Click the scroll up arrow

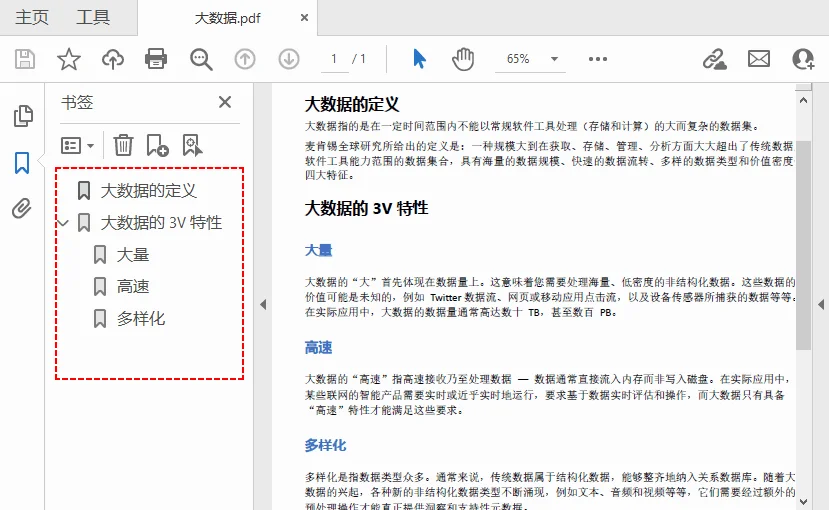pyautogui.click(x=803, y=100)
